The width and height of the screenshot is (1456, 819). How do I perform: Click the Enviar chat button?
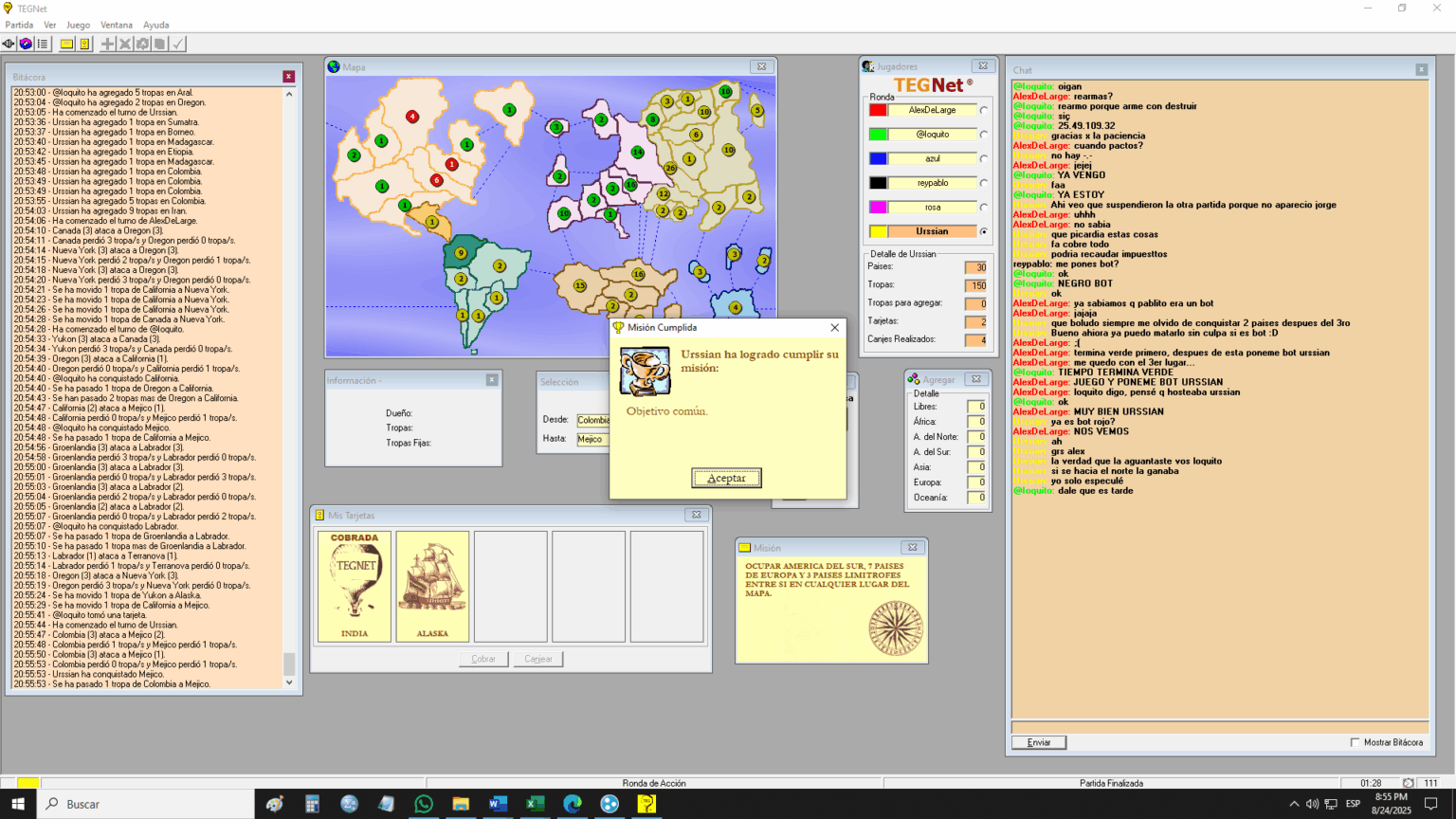(1039, 742)
